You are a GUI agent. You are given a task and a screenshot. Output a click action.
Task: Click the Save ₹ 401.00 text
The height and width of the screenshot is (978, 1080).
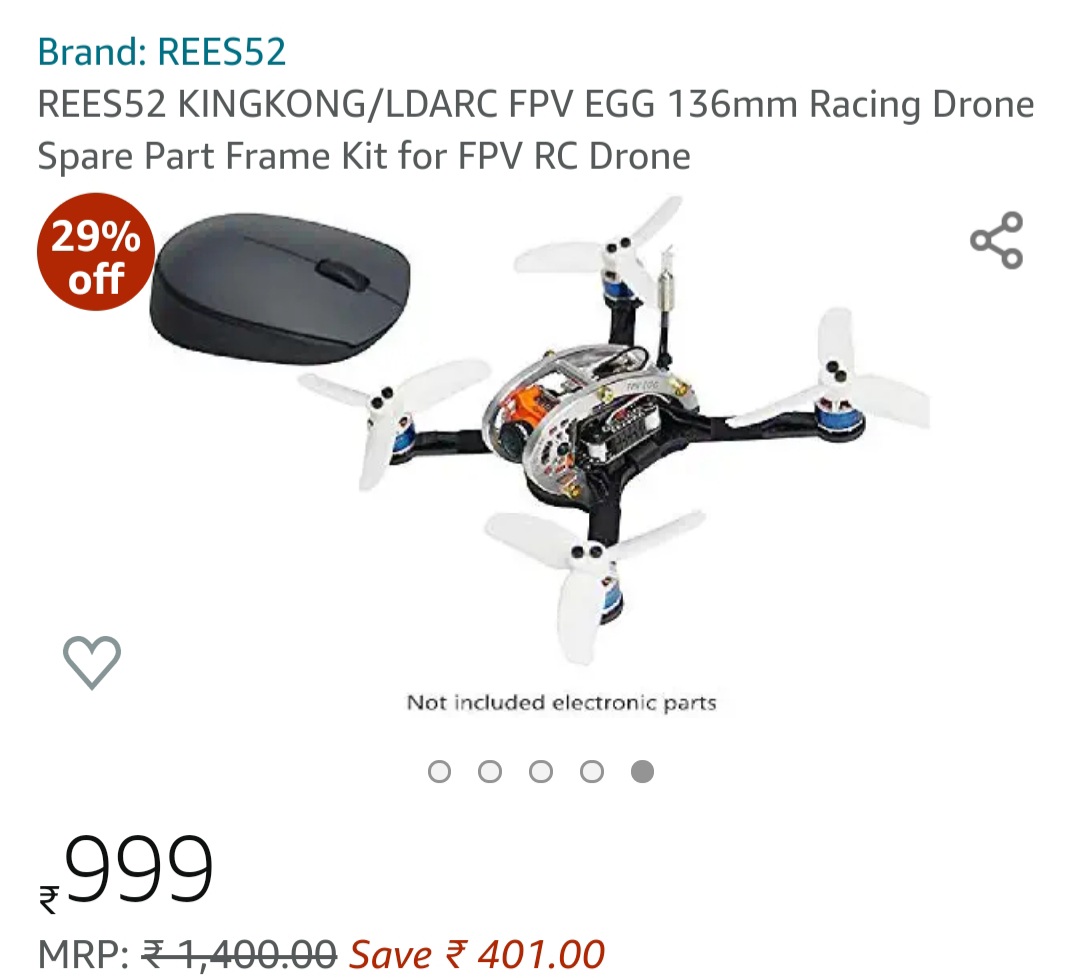click(477, 954)
